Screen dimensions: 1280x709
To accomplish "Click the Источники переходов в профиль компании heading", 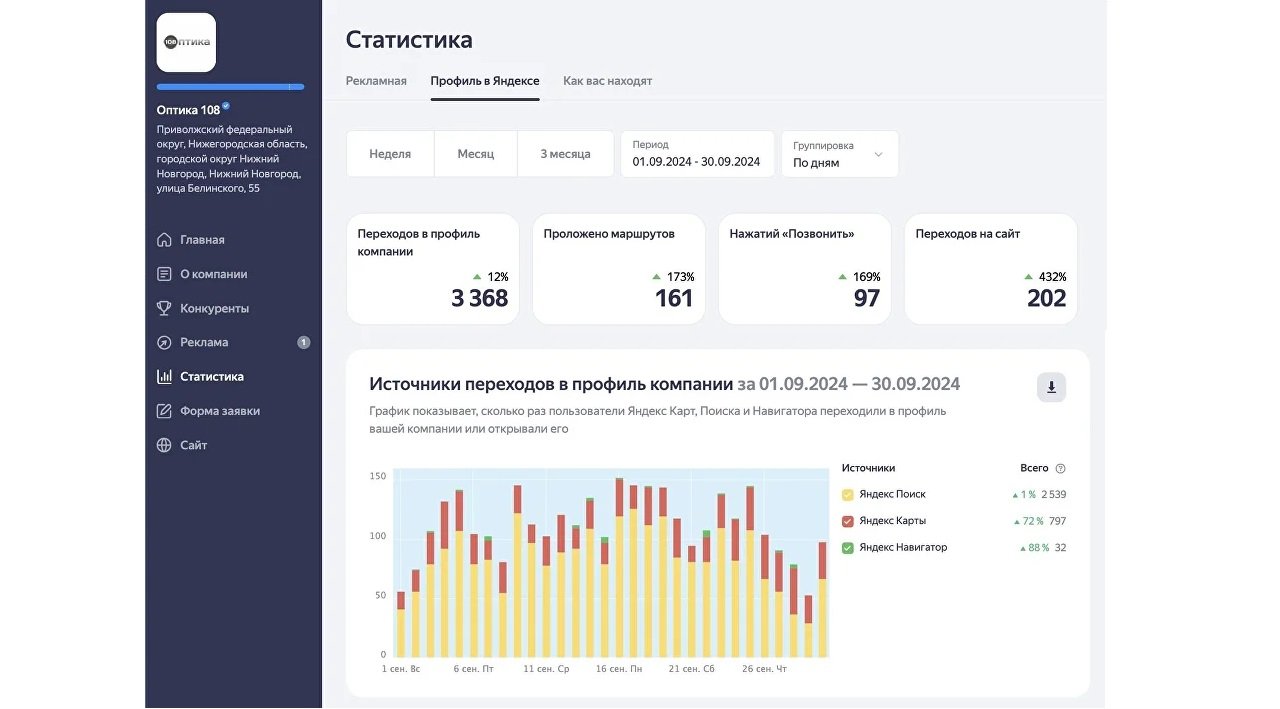I will pos(551,384).
